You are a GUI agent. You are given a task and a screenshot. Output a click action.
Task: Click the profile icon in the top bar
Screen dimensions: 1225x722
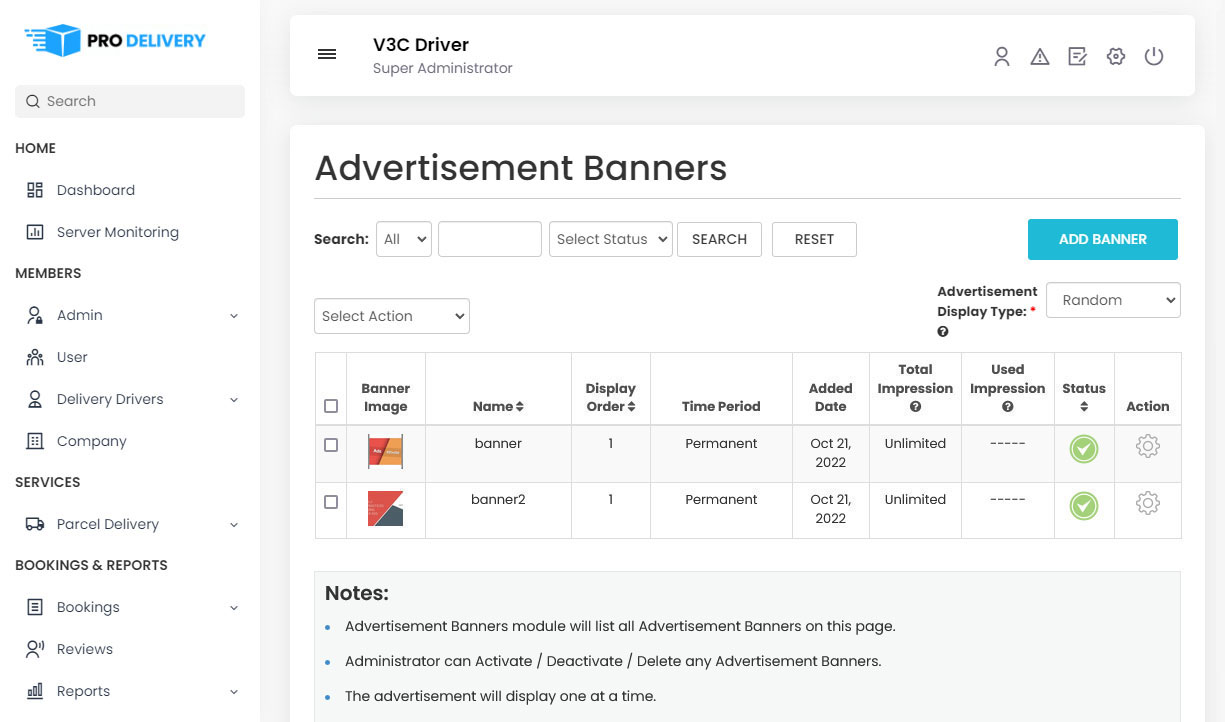click(x=1002, y=57)
